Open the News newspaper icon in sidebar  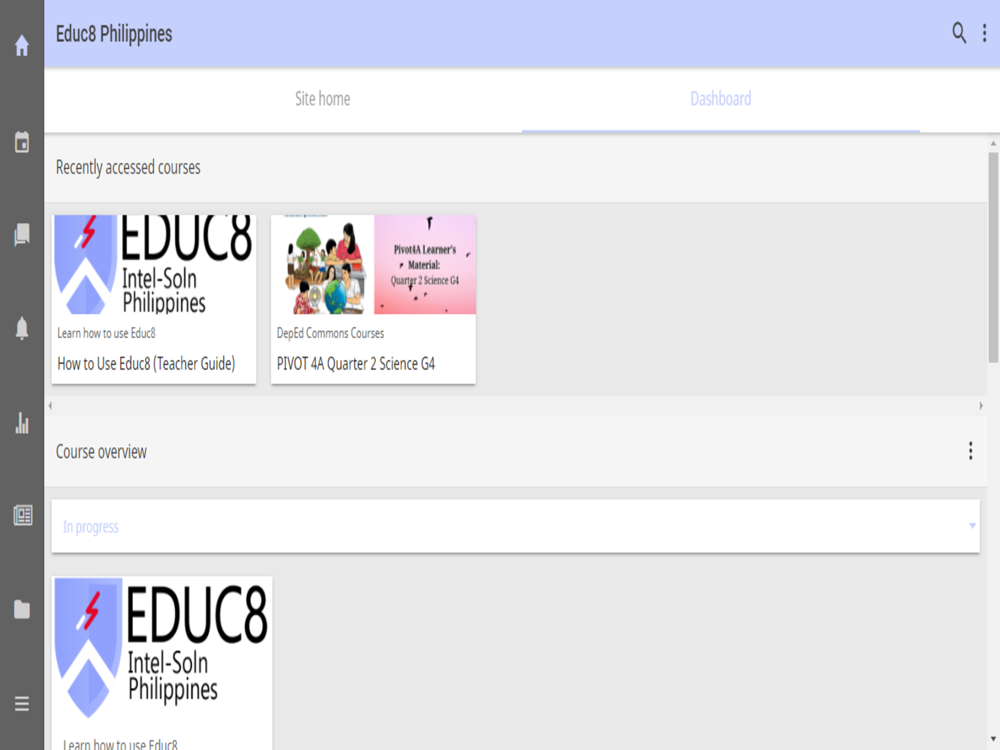23,515
